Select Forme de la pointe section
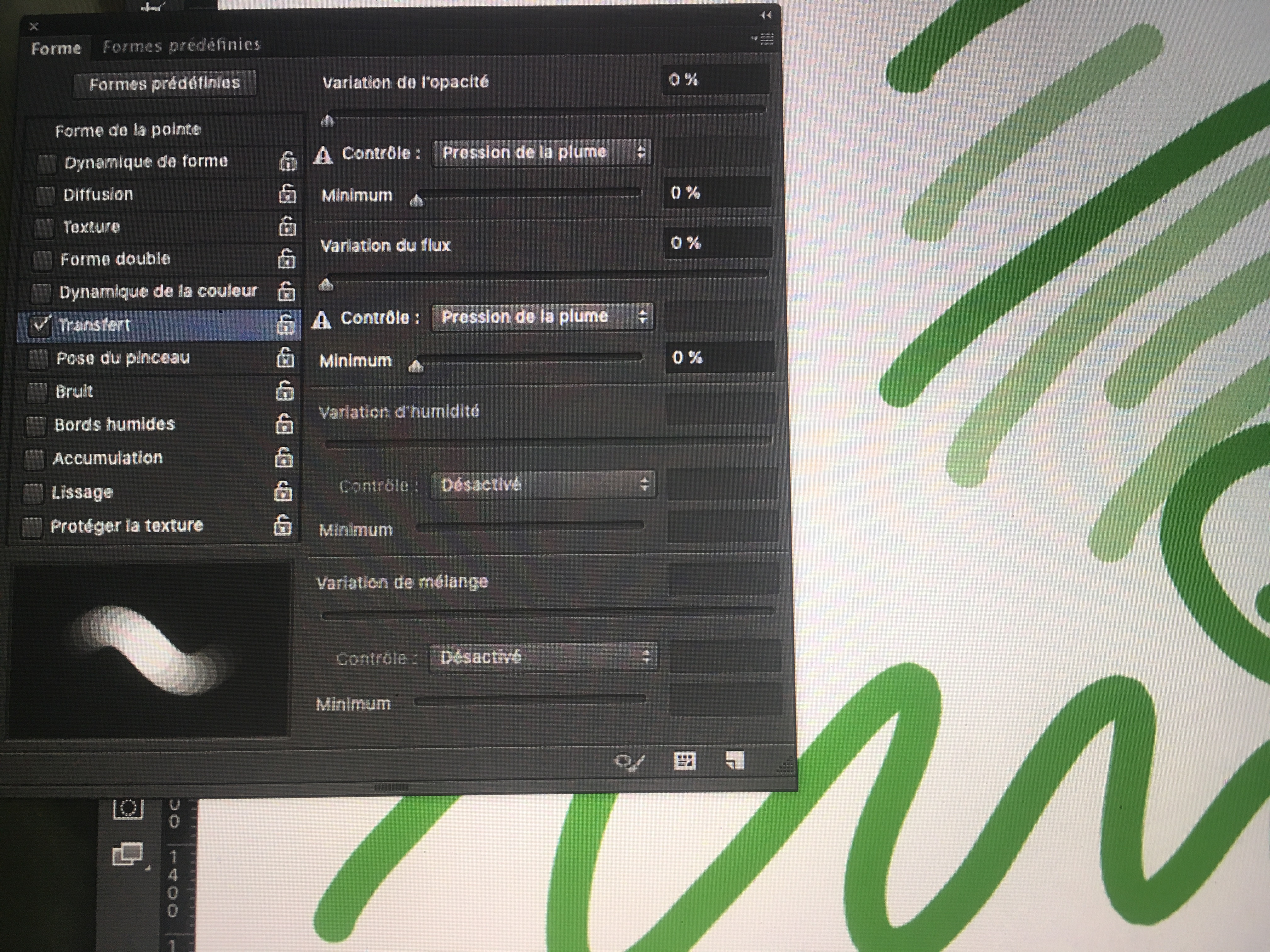This screenshot has width=1270, height=952. pyautogui.click(x=128, y=130)
